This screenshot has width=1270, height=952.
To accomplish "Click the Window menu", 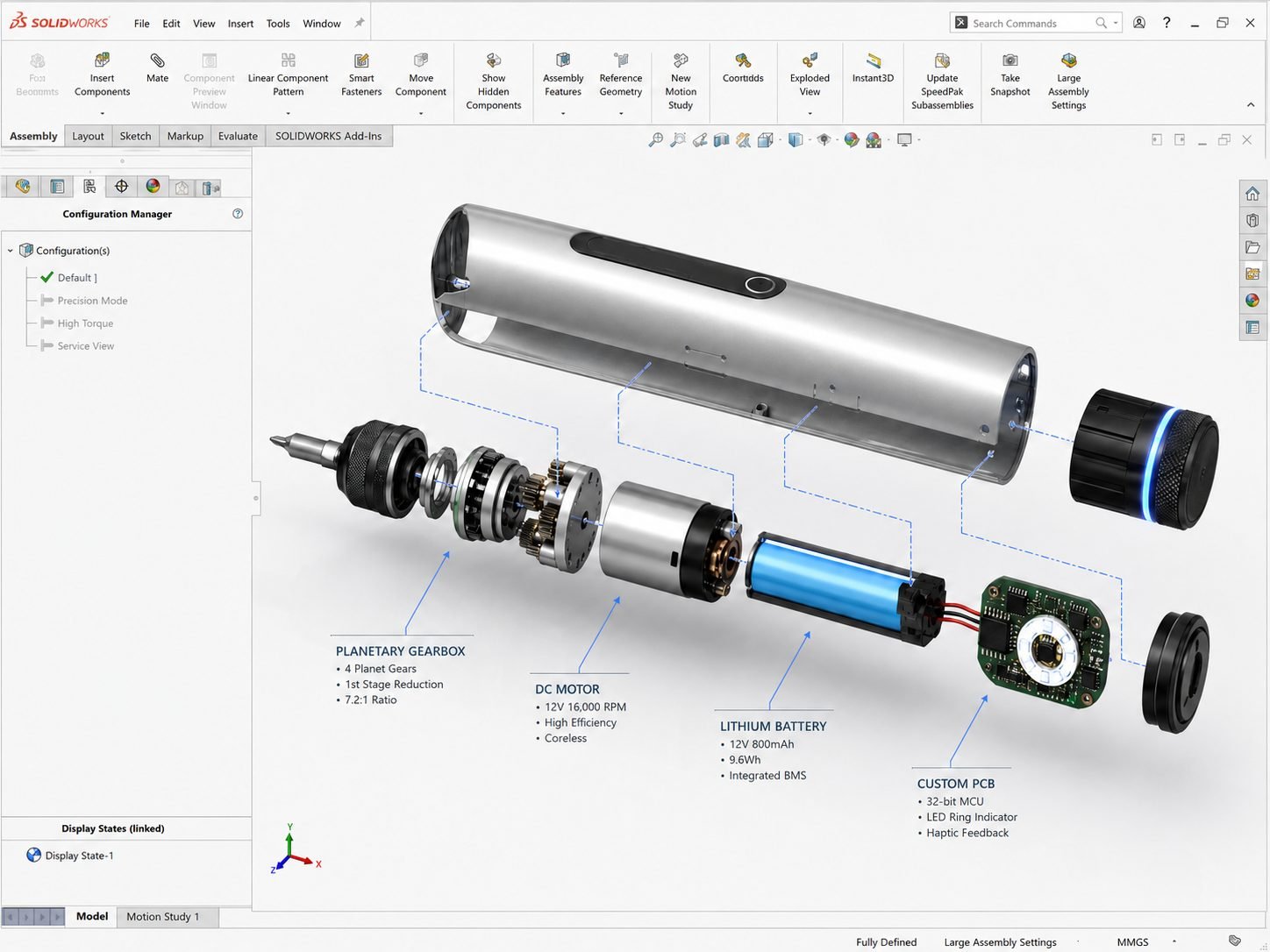I will [322, 24].
